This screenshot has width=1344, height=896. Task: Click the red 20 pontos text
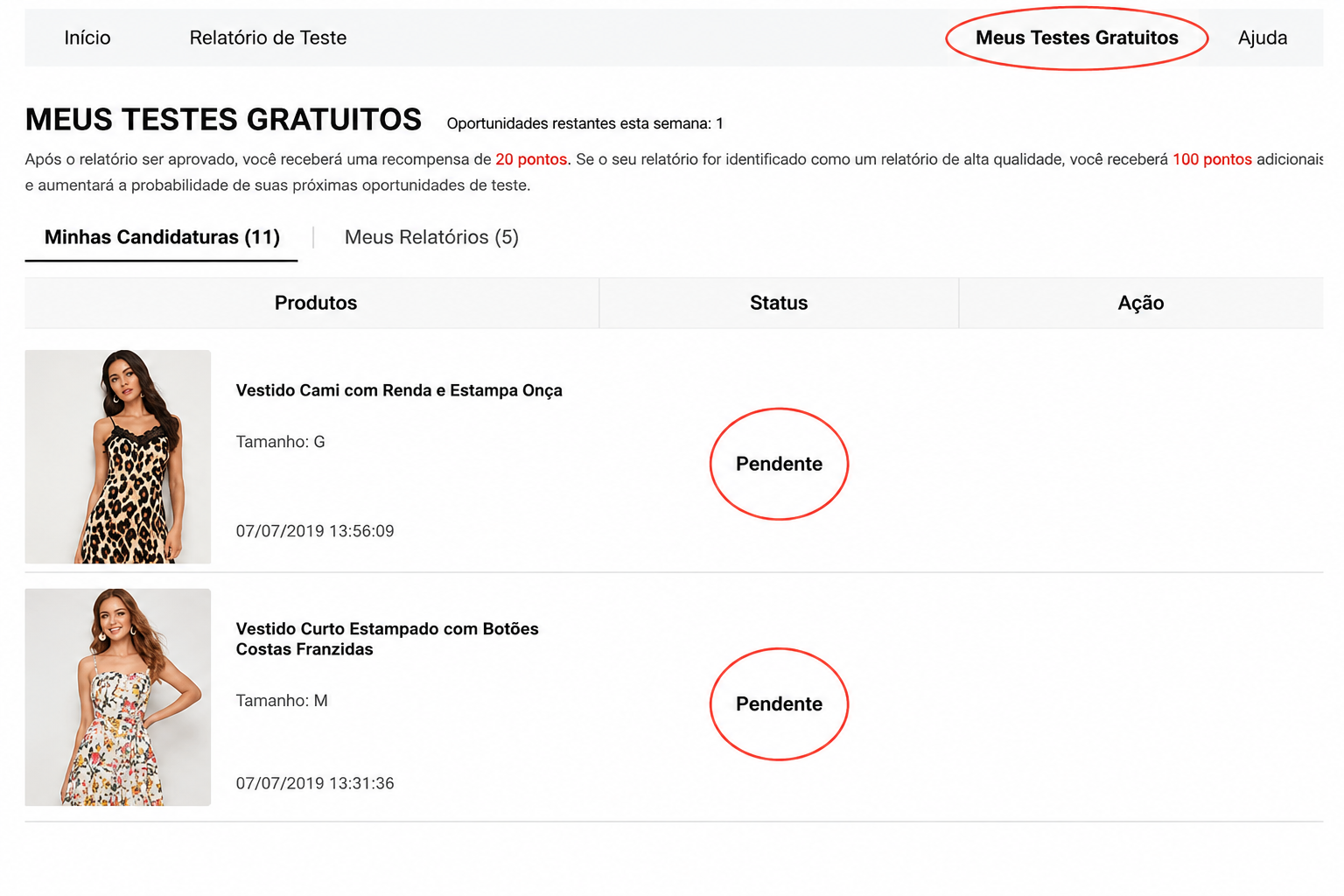pyautogui.click(x=531, y=159)
